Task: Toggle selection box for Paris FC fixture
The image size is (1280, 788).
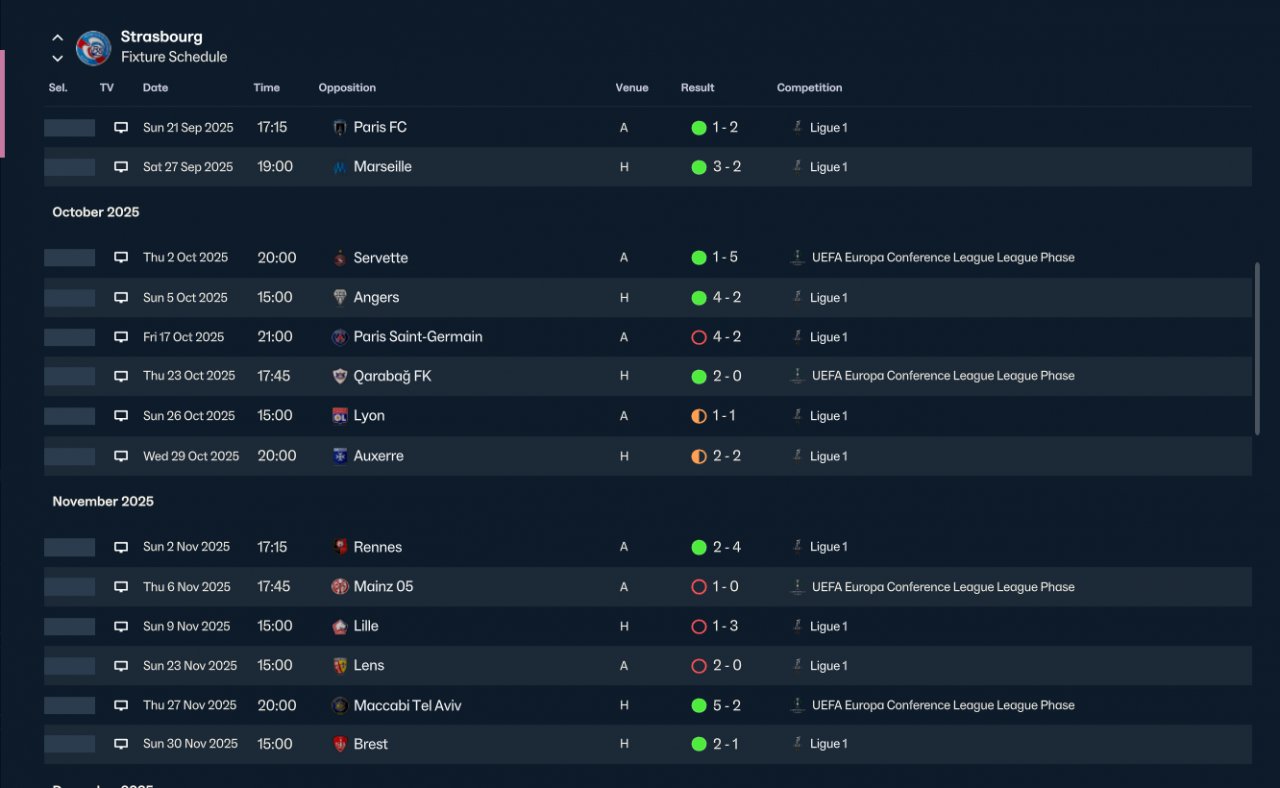Action: pos(70,128)
